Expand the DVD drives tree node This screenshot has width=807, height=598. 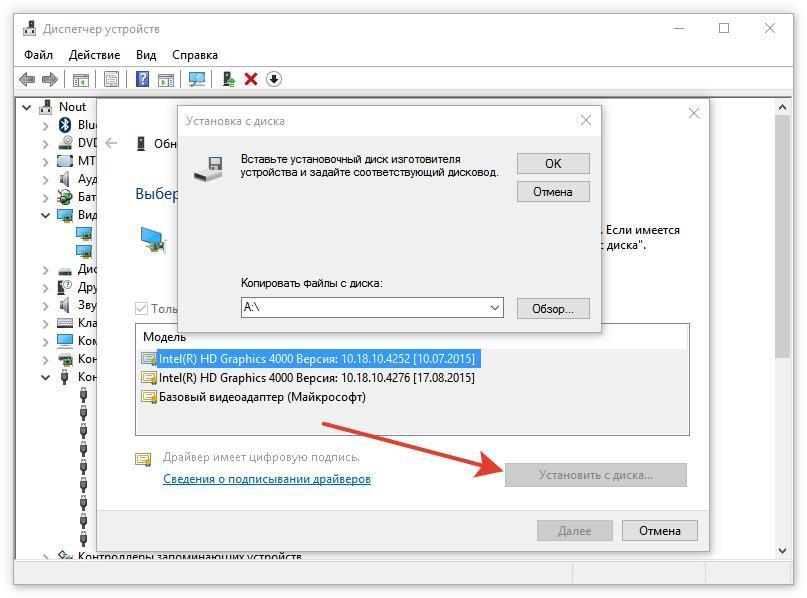(45, 144)
